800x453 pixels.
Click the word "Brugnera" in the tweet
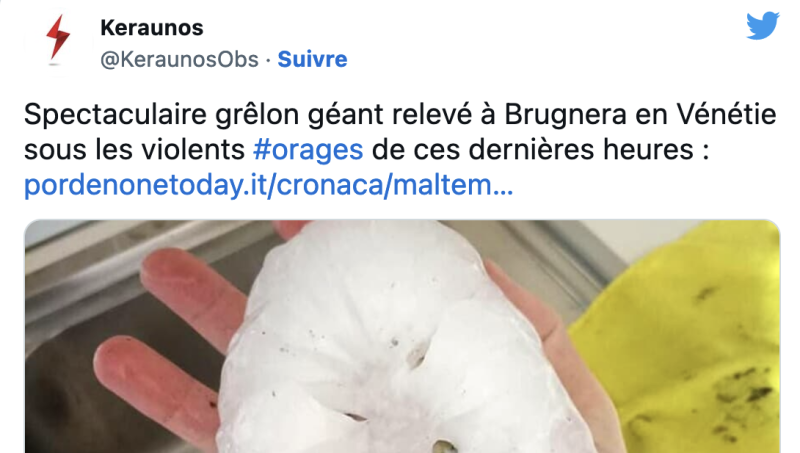coord(565,115)
